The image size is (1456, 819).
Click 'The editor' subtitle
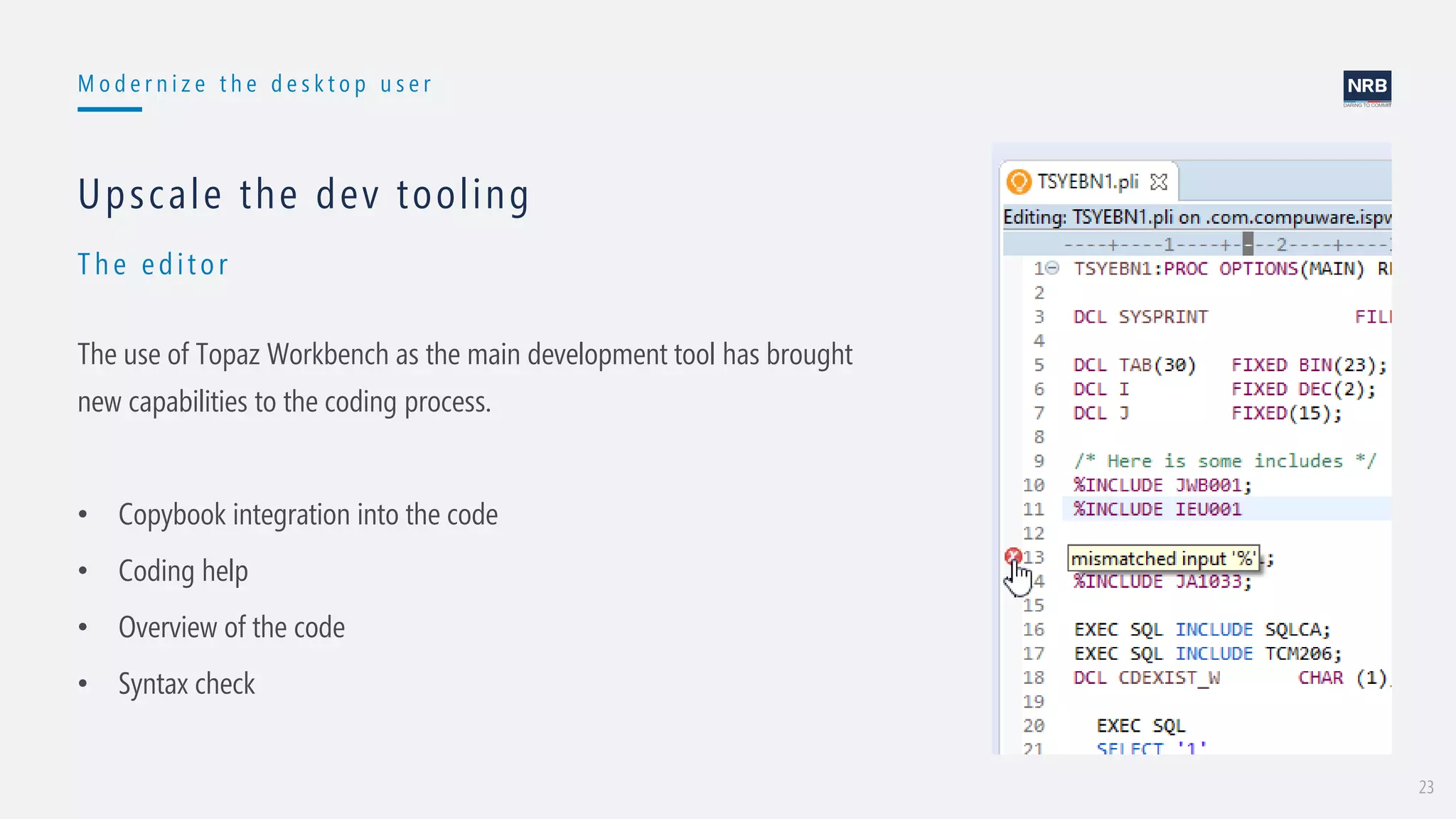coord(153,264)
